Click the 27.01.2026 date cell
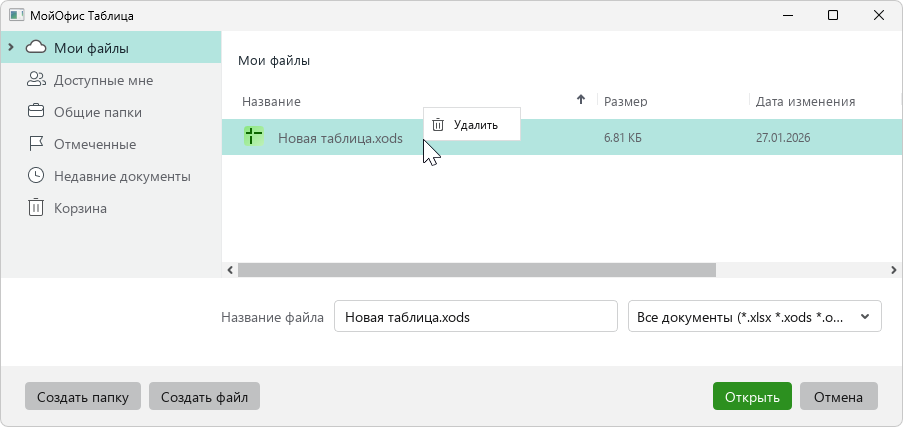 783,138
